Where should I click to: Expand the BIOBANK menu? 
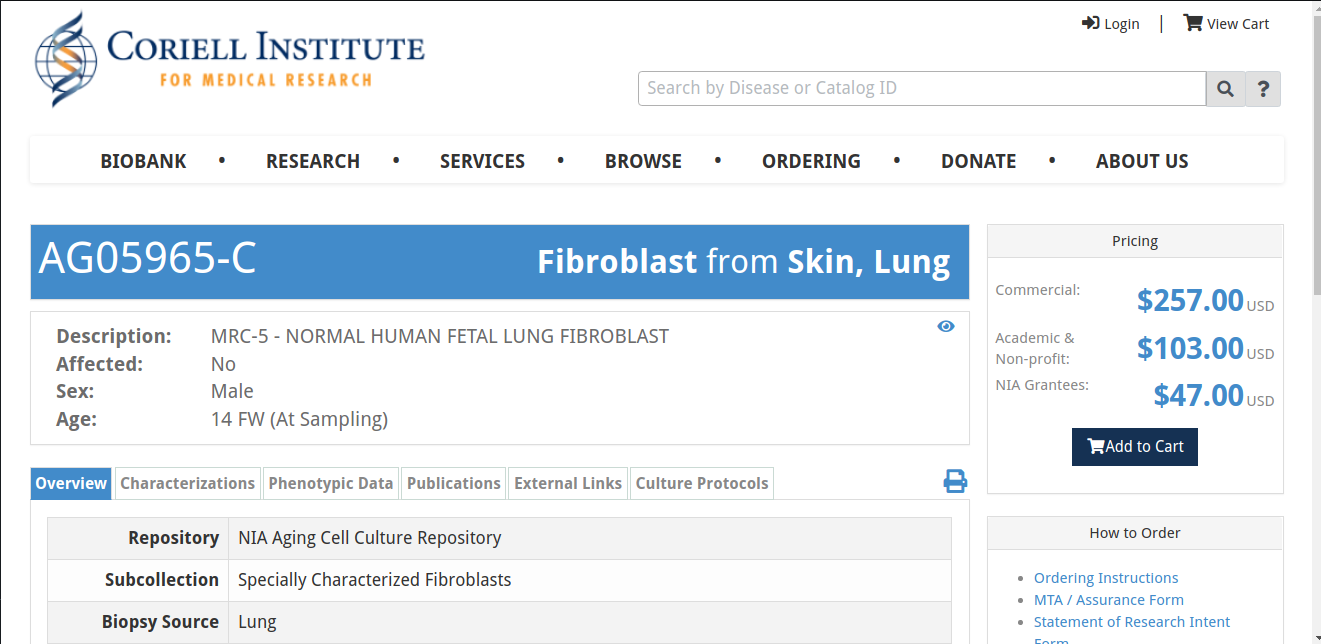[x=143, y=161]
